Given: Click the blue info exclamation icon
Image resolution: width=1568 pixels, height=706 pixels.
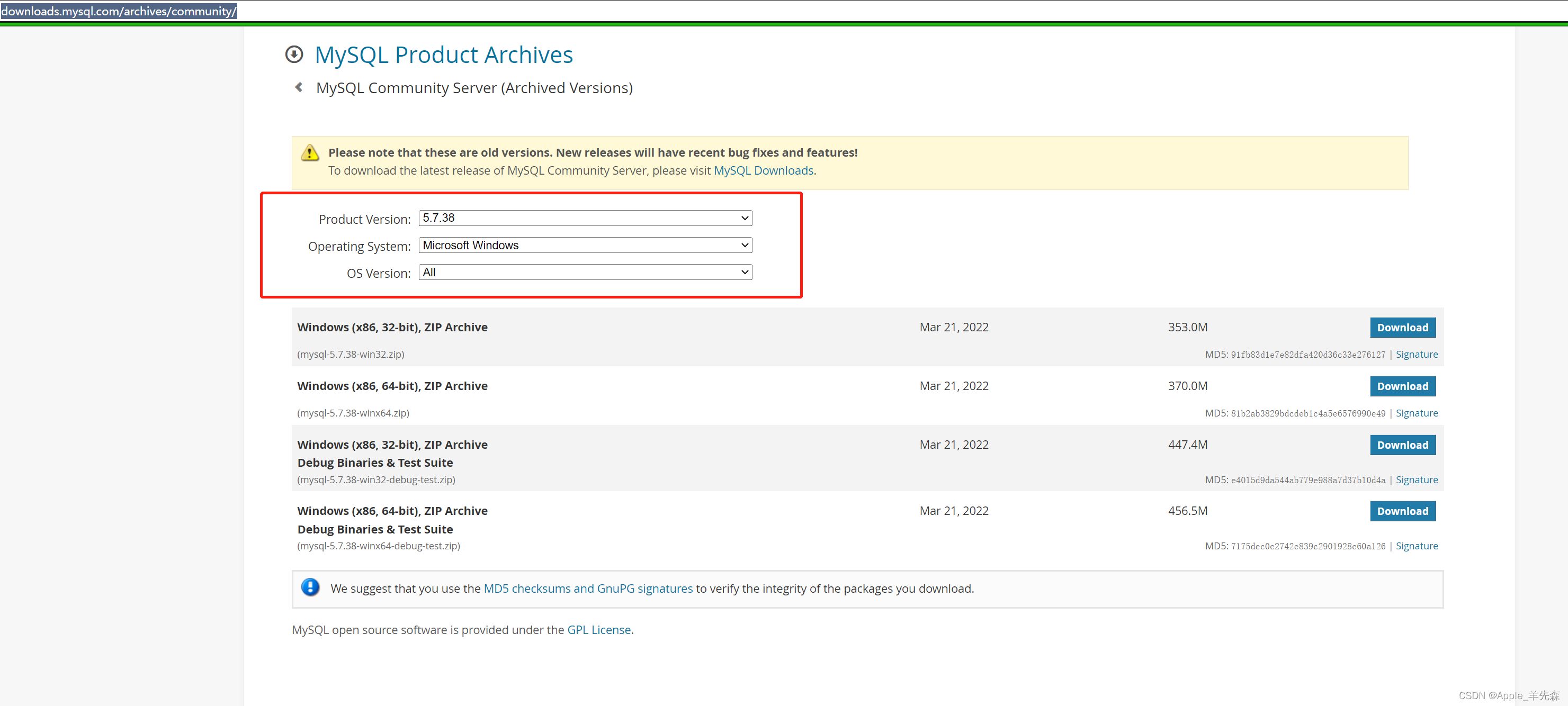Looking at the screenshot, I should (310, 587).
